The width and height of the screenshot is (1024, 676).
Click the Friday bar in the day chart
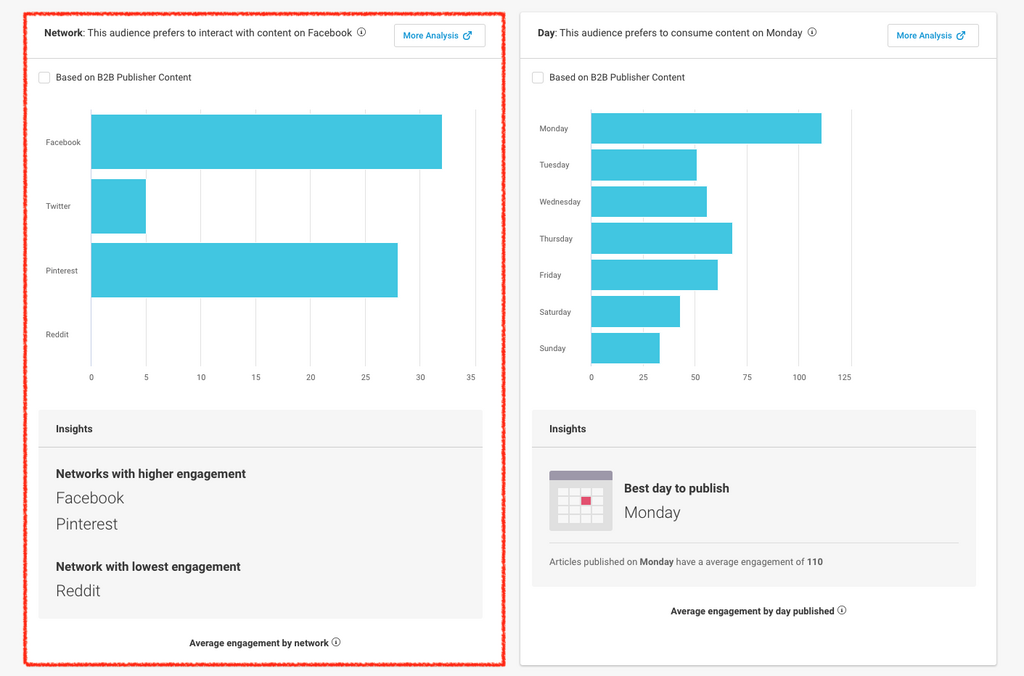[x=654, y=275]
